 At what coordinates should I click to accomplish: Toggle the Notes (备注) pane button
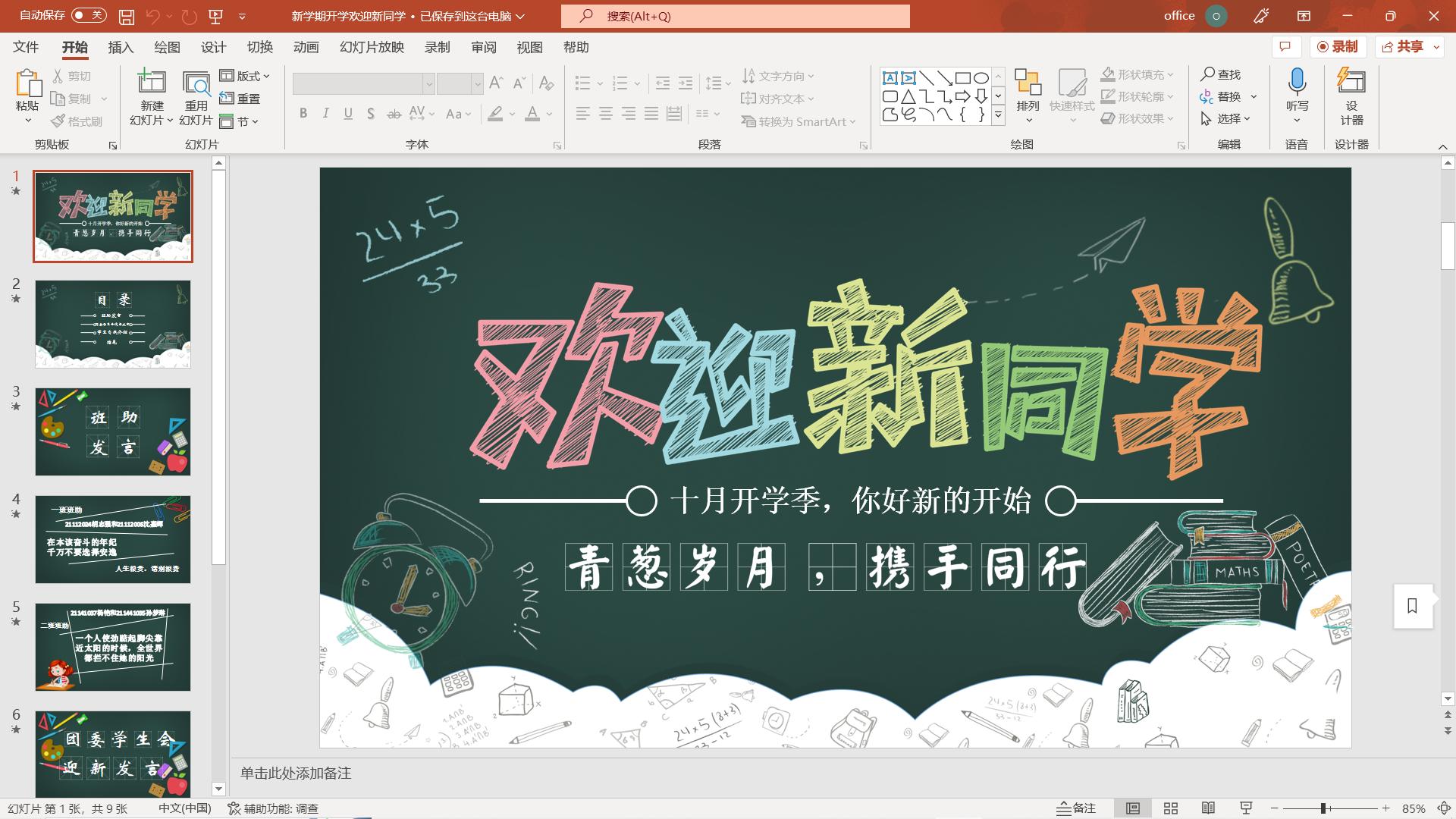pyautogui.click(x=1076, y=808)
